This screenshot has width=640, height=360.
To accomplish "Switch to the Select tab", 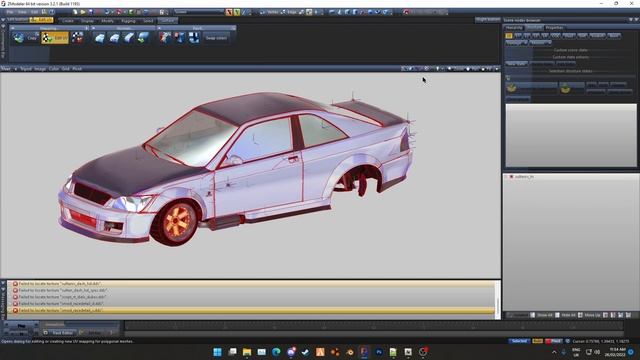I will tap(148, 20).
